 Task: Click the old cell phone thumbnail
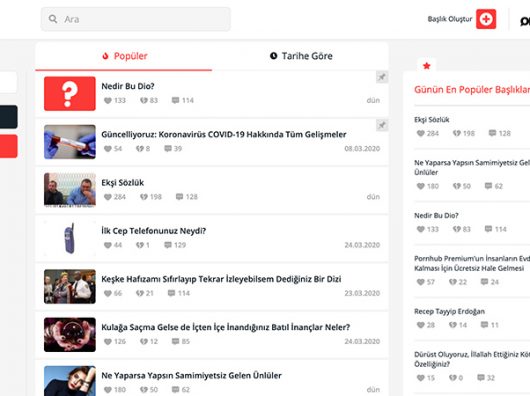click(x=70, y=238)
